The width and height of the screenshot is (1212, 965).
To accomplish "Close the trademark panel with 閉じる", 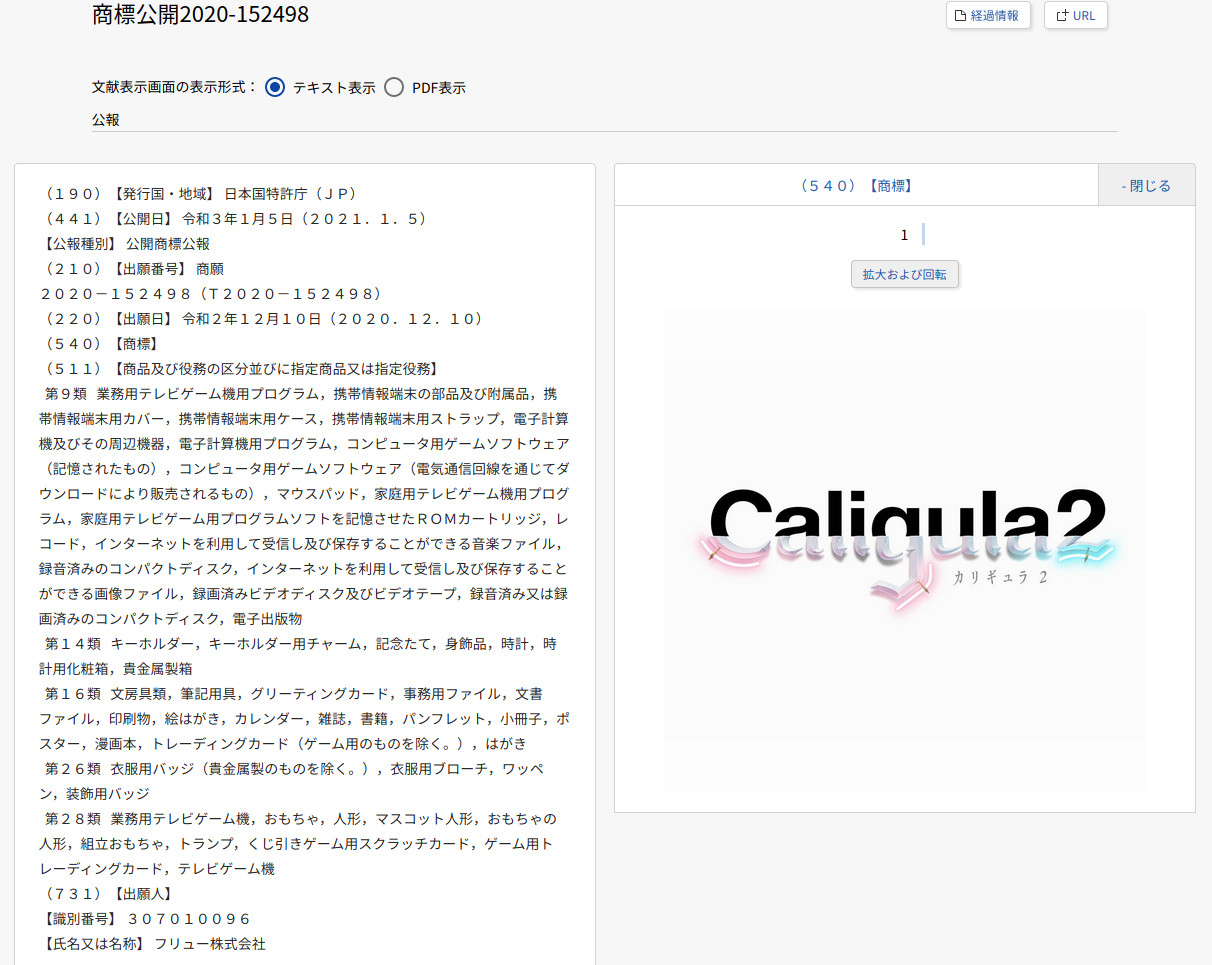I will (1146, 185).
